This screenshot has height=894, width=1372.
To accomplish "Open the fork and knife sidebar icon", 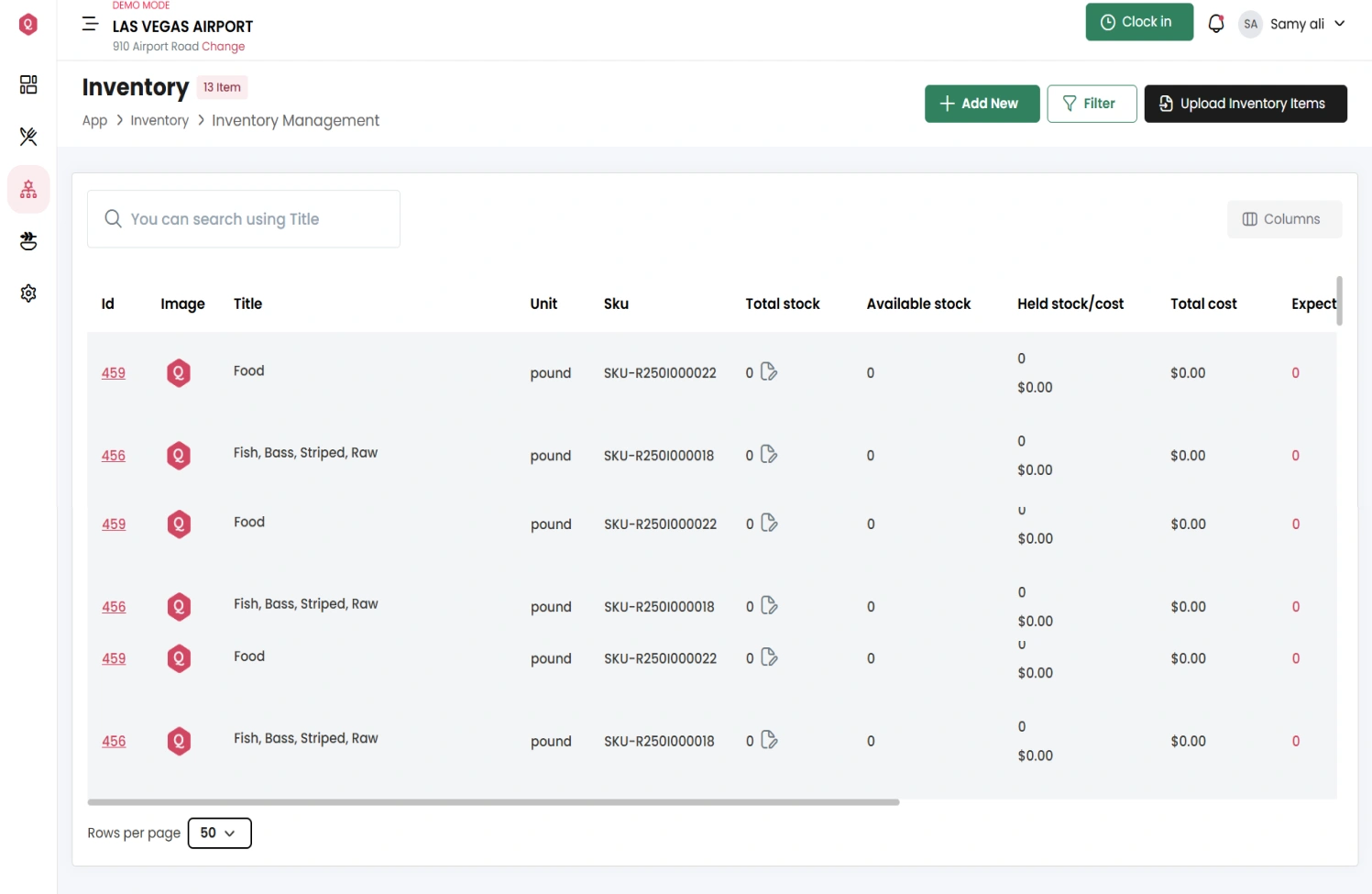I will click(28, 137).
